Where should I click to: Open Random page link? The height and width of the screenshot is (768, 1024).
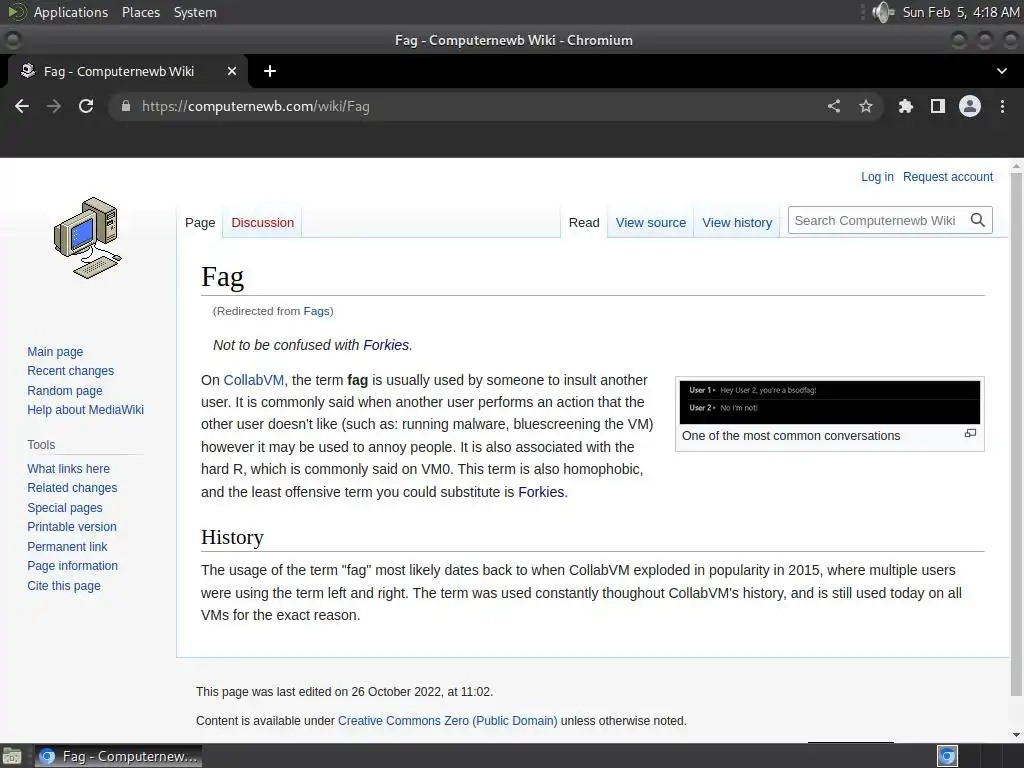(65, 391)
